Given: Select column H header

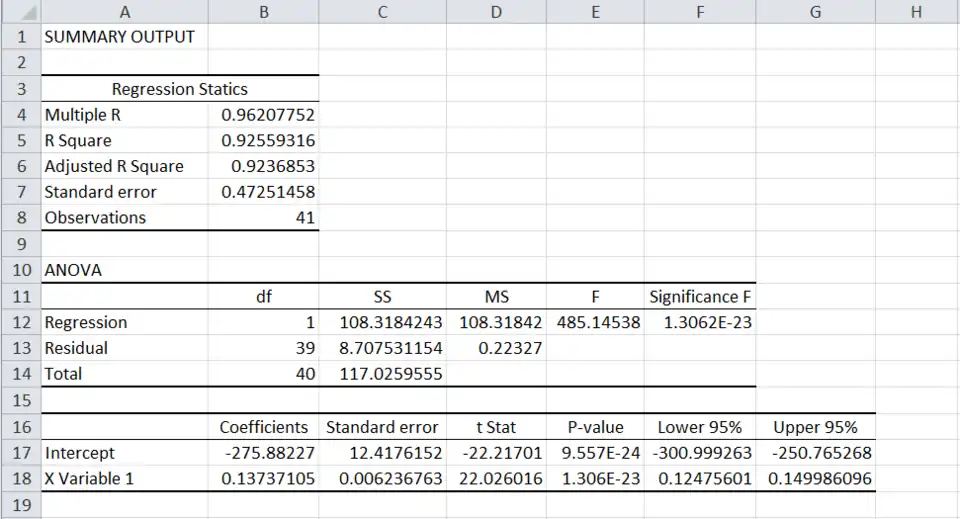Looking at the screenshot, I should point(916,12).
